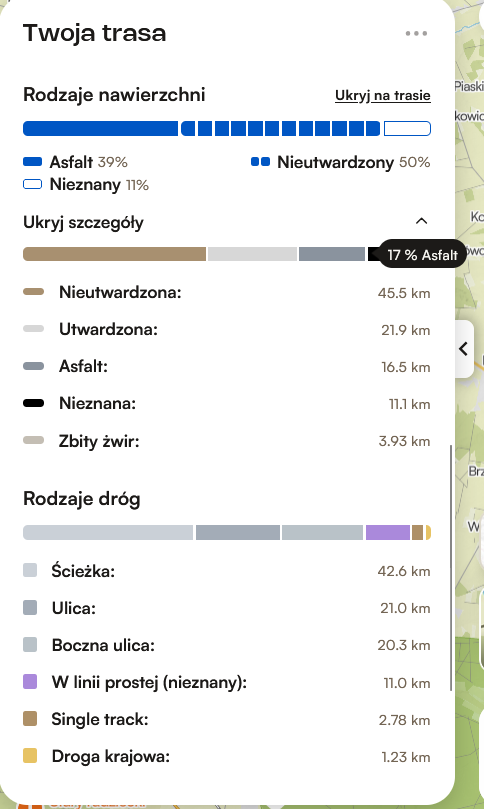Click the purple segment in road types bar
484x809 pixels.
(388, 532)
